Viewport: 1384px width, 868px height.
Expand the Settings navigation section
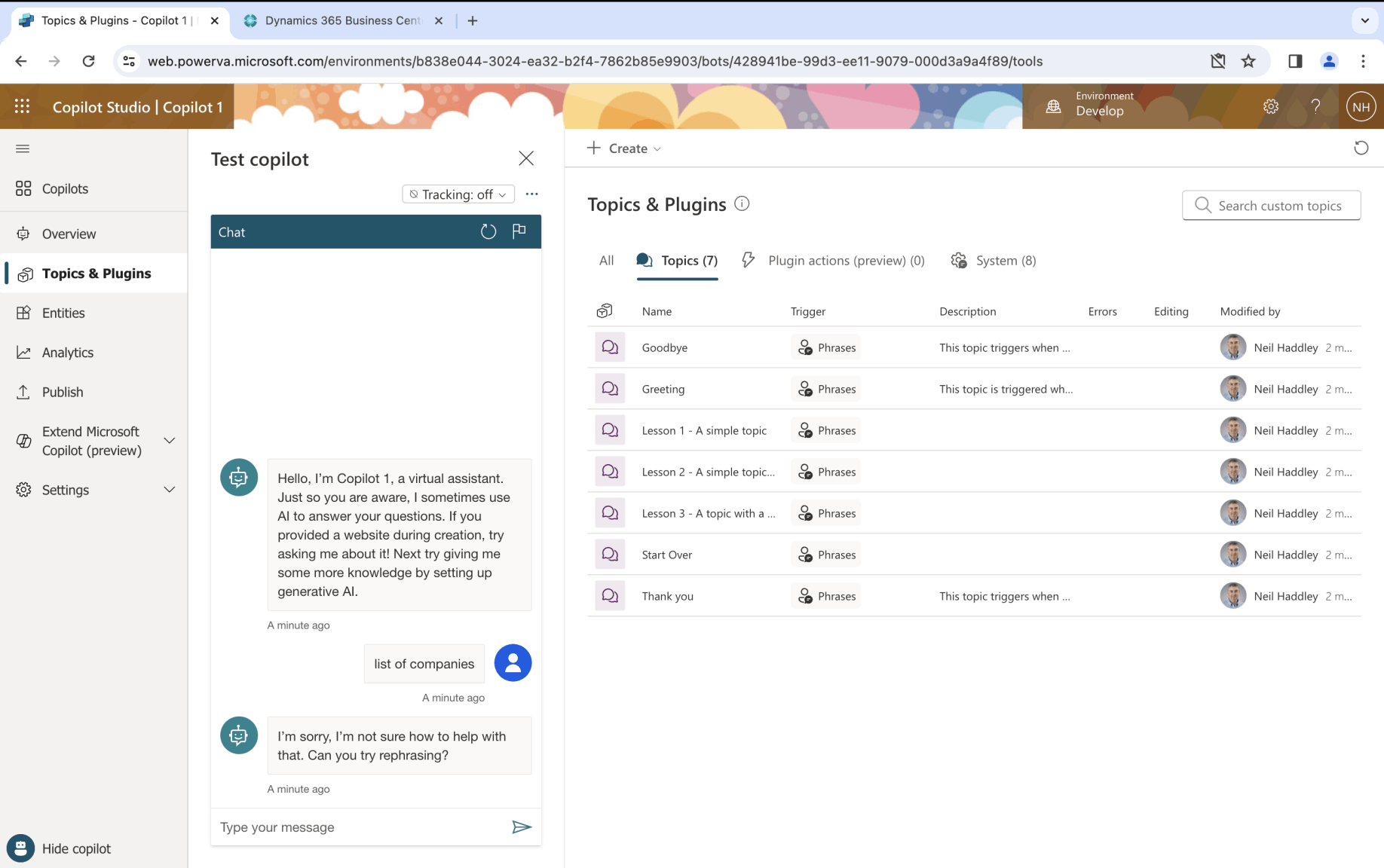[x=170, y=490]
